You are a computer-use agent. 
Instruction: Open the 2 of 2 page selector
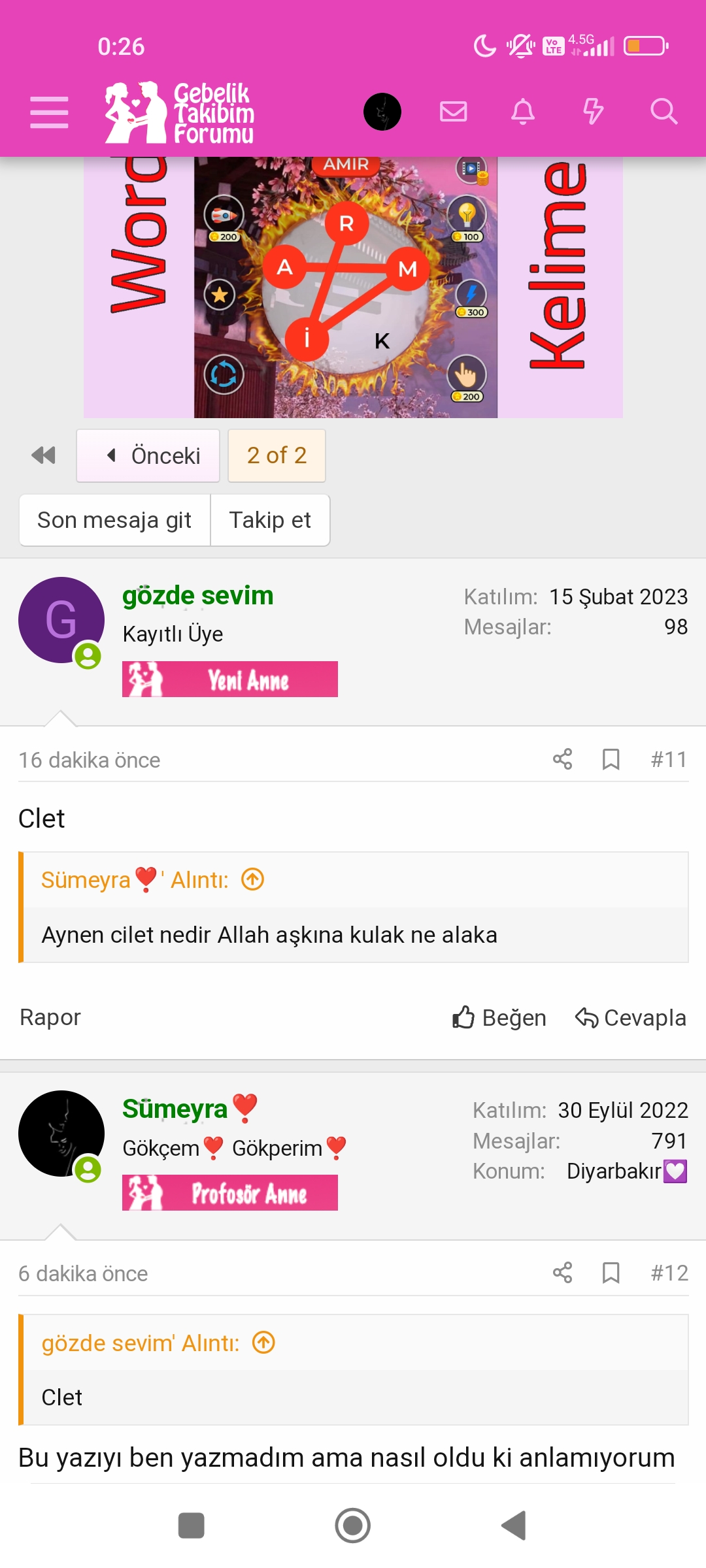click(277, 455)
